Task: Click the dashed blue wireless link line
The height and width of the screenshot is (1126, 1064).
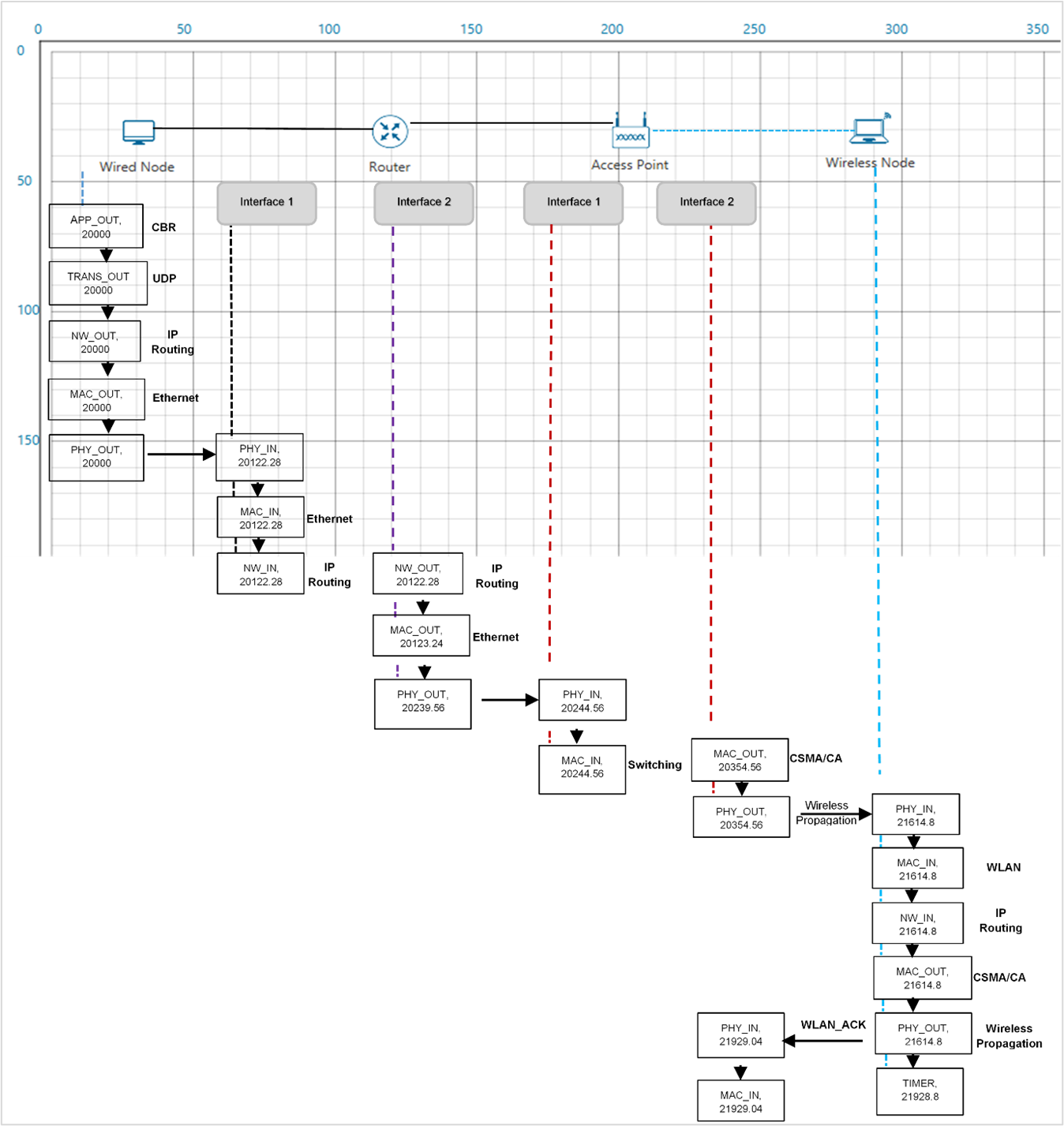Action: pos(750,130)
